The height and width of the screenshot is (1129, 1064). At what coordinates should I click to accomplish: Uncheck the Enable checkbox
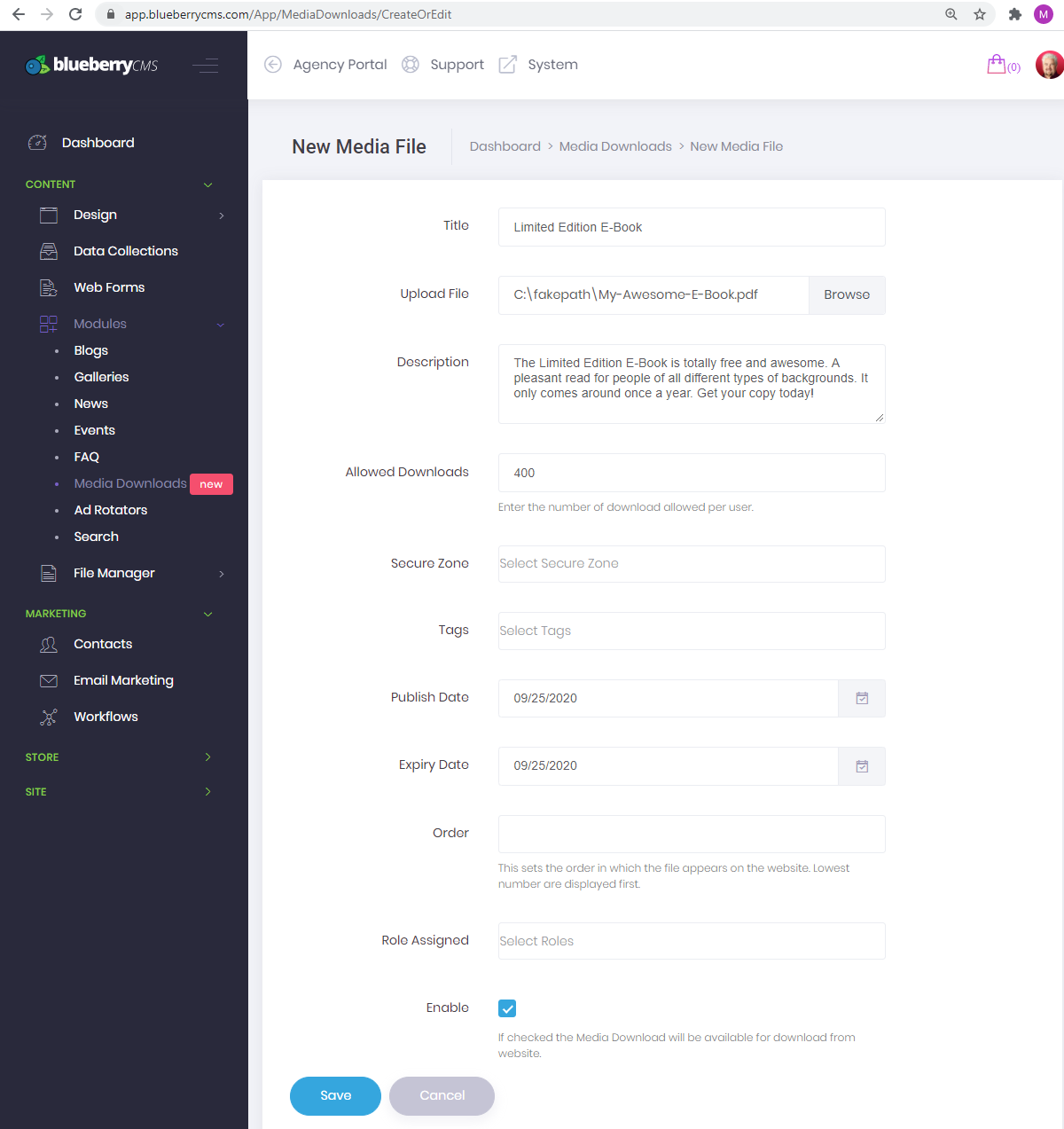(x=507, y=1008)
